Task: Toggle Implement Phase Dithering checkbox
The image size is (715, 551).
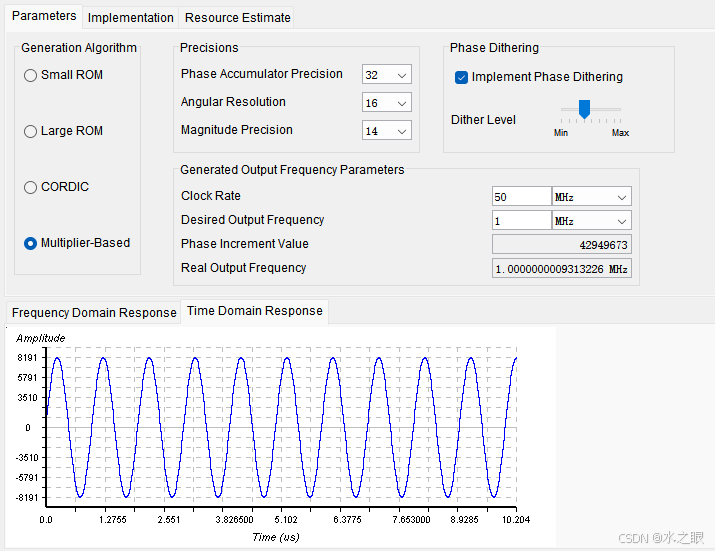Action: [x=461, y=77]
